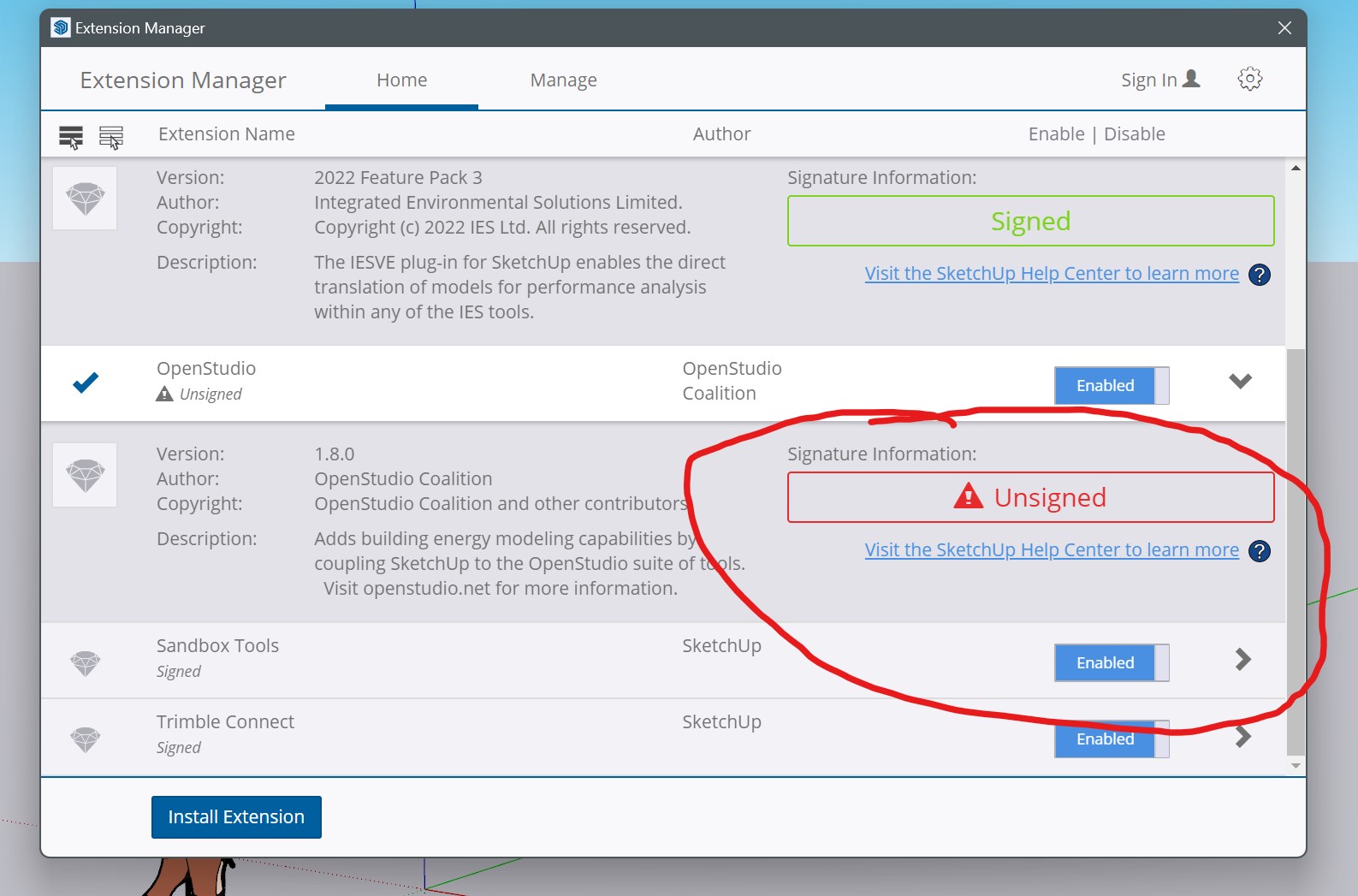Click the warning triangle beside Unsigned under OpenStudio
Viewport: 1358px width, 896px height.
[x=164, y=394]
